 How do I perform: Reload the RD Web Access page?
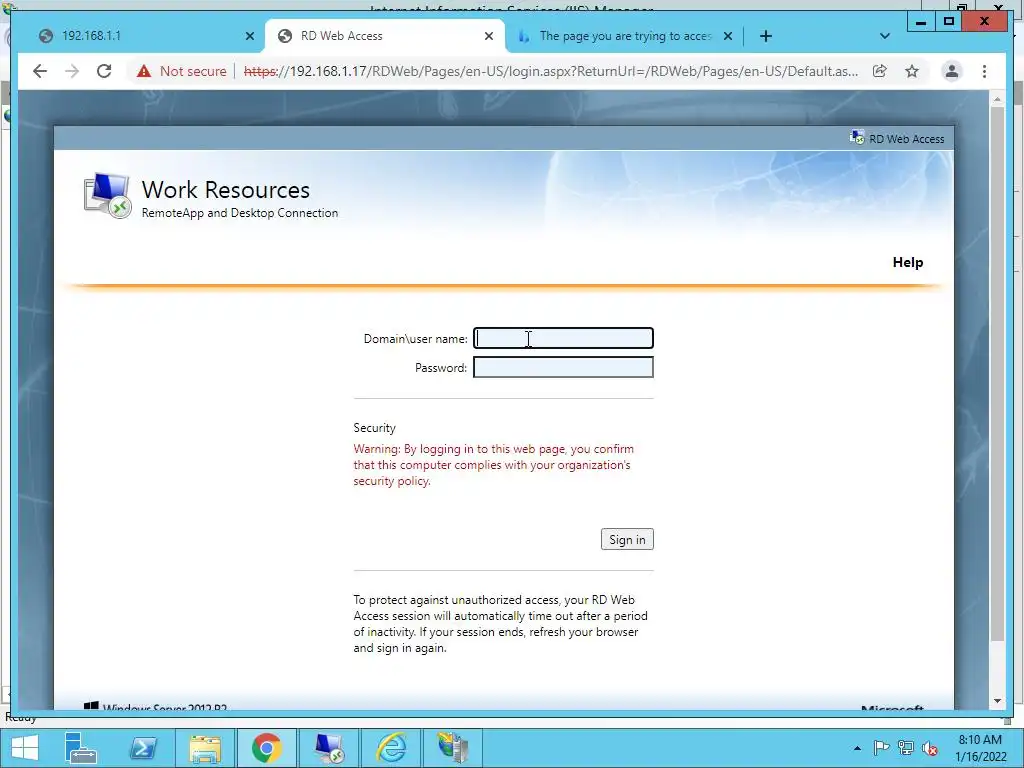point(104,71)
